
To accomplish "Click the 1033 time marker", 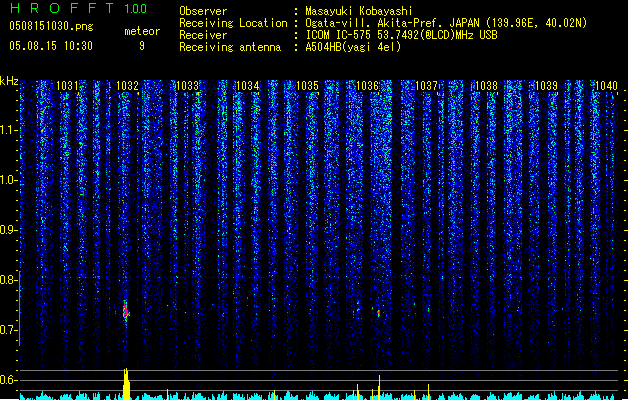I will (x=187, y=85).
